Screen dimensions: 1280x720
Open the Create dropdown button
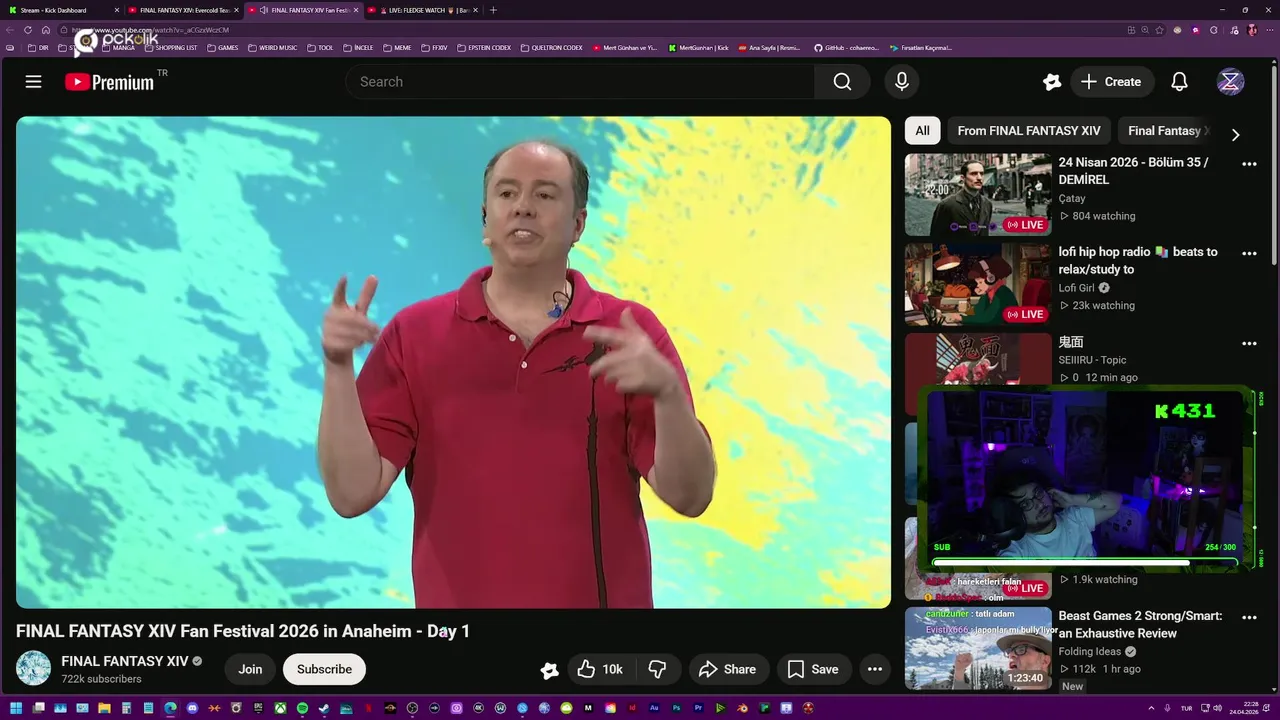pos(1110,82)
